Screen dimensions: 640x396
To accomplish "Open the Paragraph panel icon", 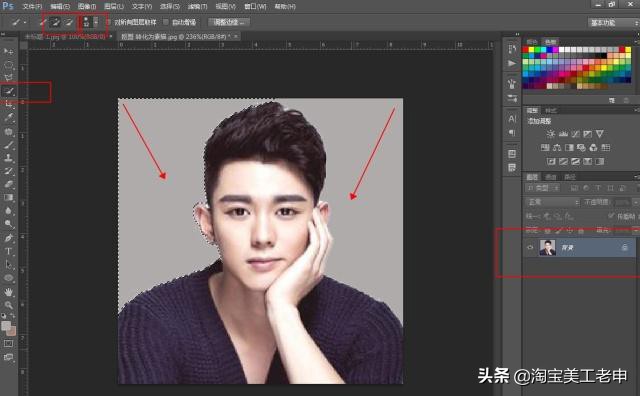I will 512,133.
